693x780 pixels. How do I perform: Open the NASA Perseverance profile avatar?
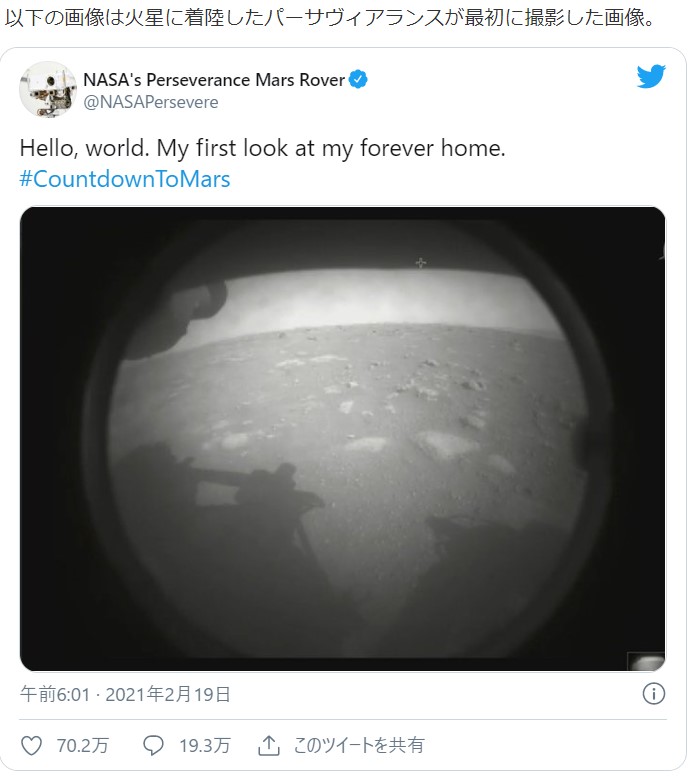pyautogui.click(x=48, y=90)
